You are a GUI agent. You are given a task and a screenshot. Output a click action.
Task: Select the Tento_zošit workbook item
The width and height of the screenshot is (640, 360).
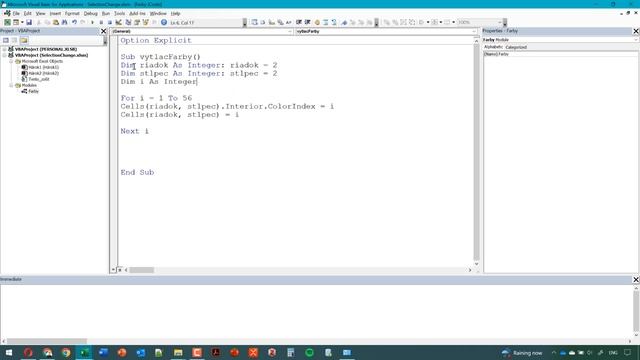[x=36, y=79]
